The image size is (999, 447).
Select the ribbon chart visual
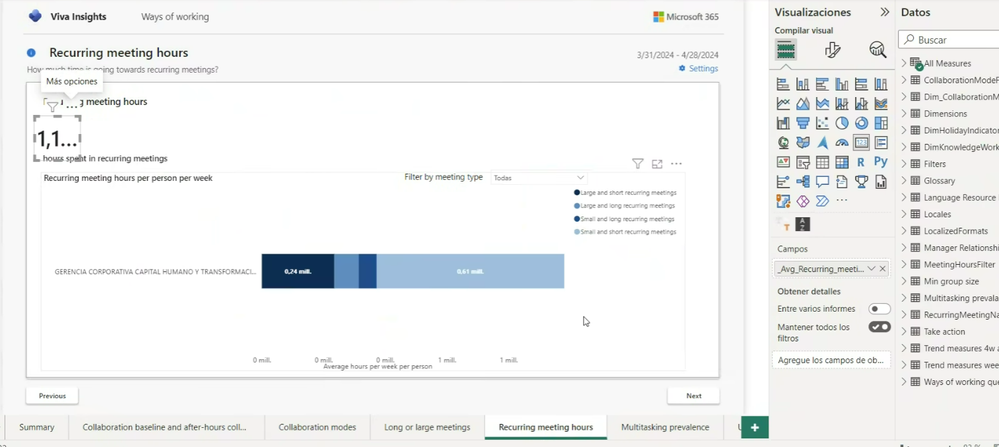tap(880, 103)
